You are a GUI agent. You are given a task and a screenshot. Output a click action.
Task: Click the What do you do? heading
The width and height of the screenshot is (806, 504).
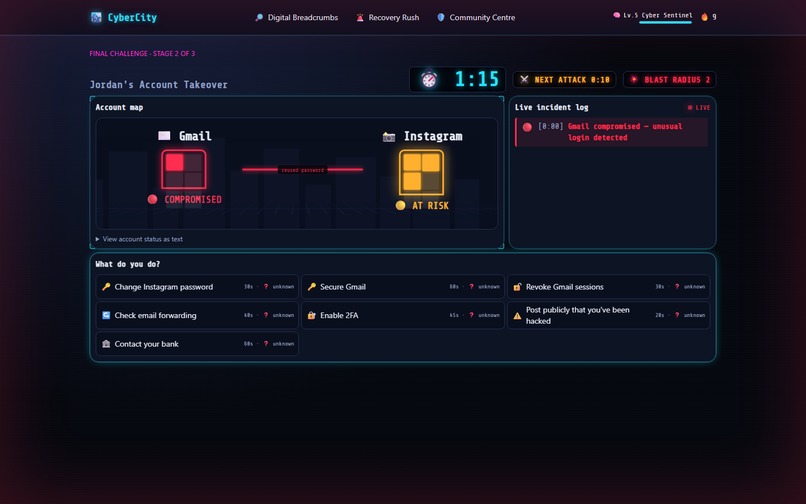pyautogui.click(x=127, y=264)
